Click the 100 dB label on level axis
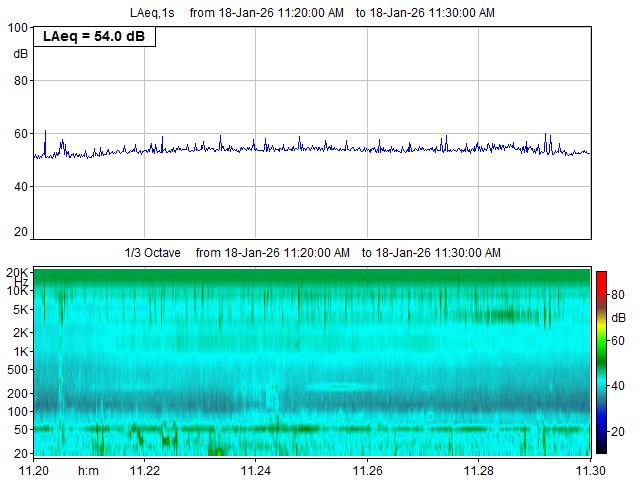The width and height of the screenshot is (640, 480). tap(19, 28)
